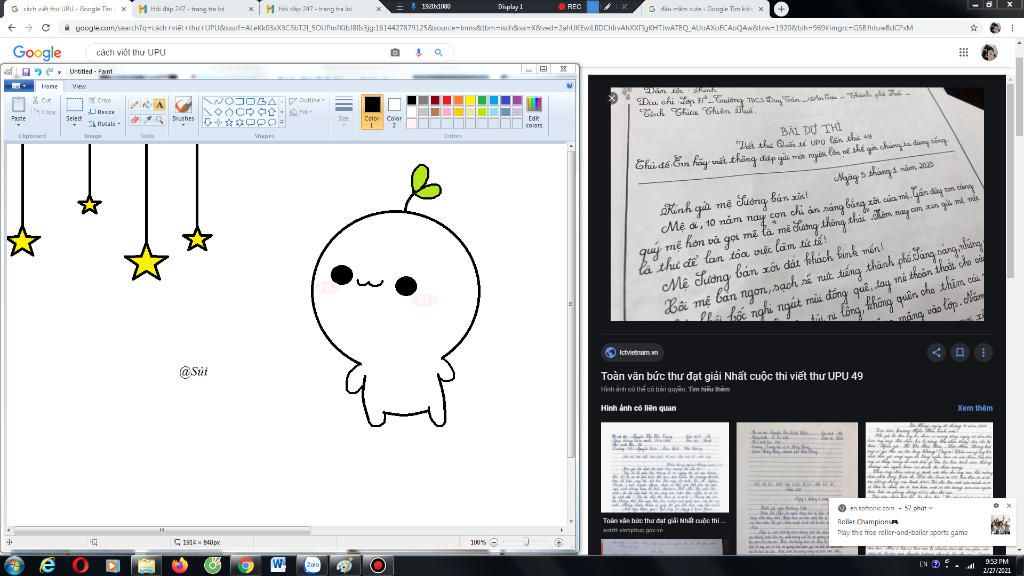Image resolution: width=1024 pixels, height=576 pixels.
Task: Click the Redo arrow in Paint
Action: tap(49, 71)
